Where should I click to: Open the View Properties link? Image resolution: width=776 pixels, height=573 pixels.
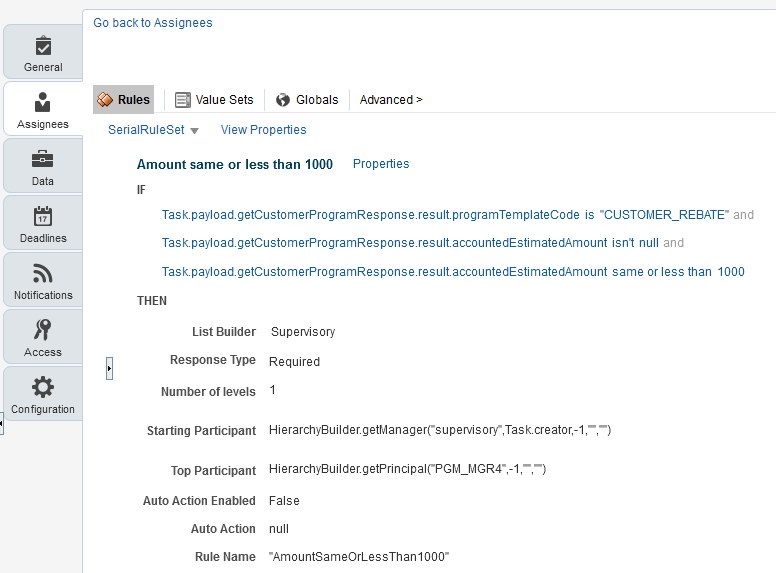pos(263,130)
